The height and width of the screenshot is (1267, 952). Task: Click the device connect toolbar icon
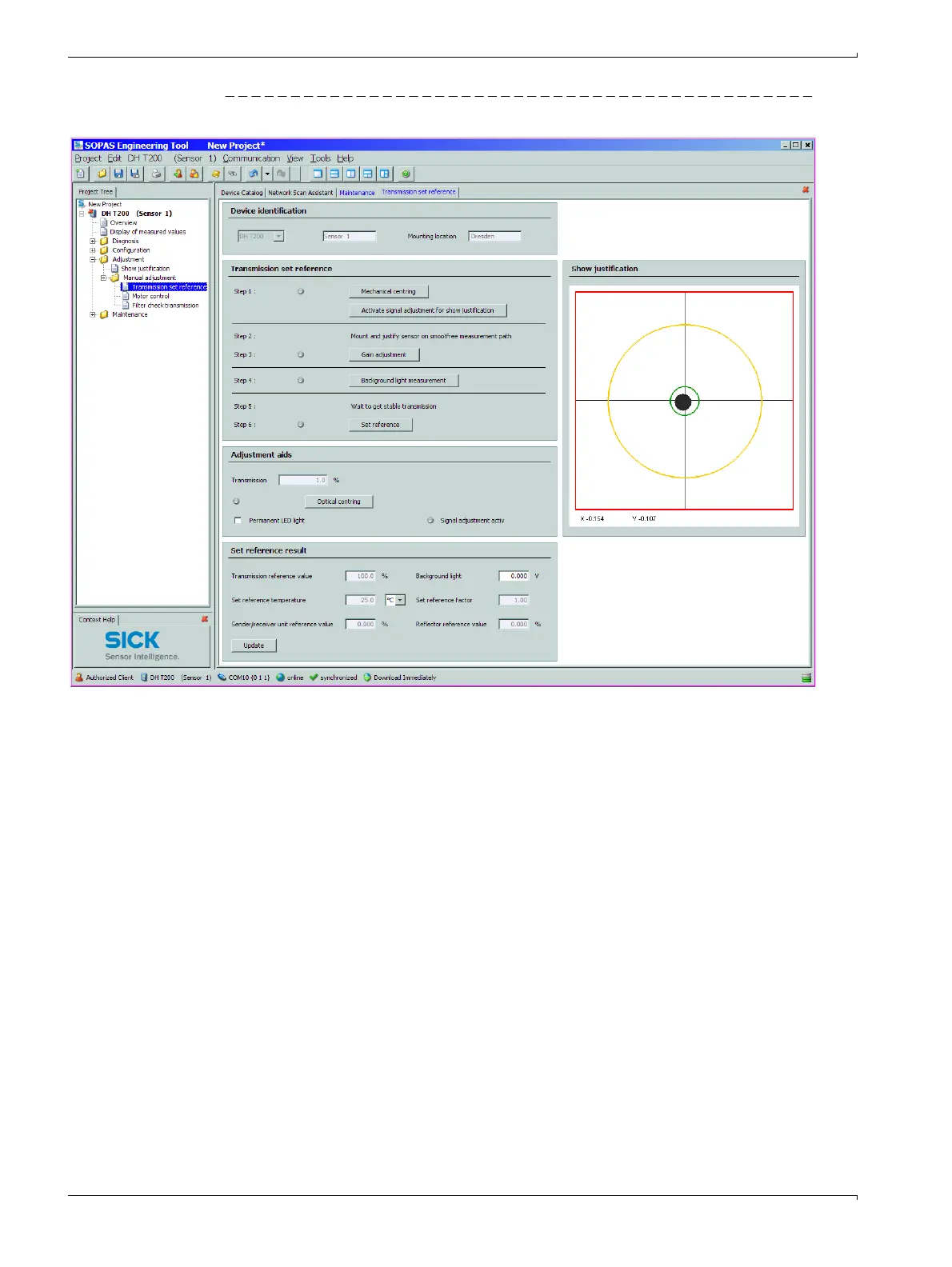[x=215, y=174]
